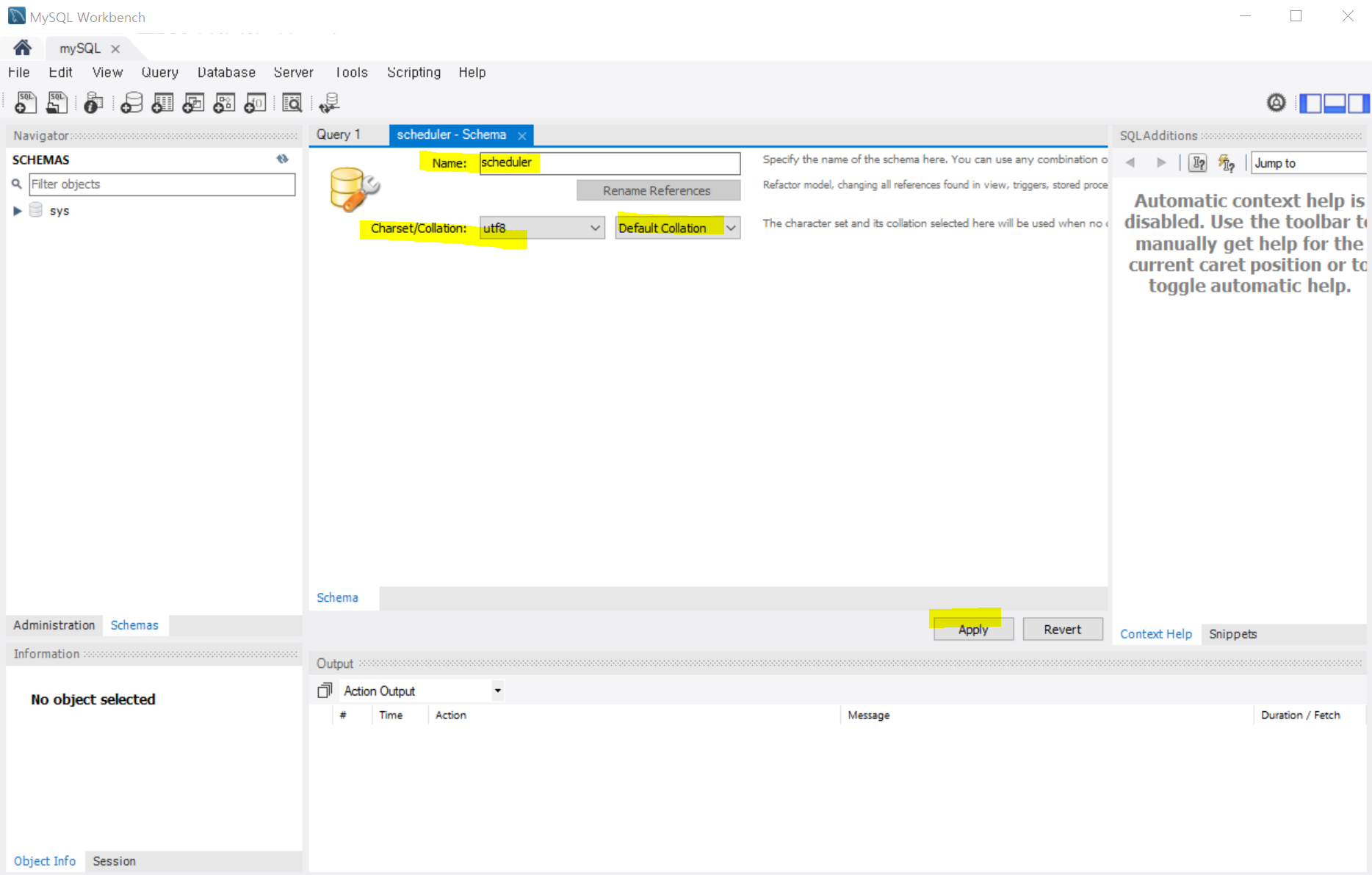This screenshot has height=875, width=1372.
Task: Close the mySQL connection tab
Action: pyautogui.click(x=115, y=48)
